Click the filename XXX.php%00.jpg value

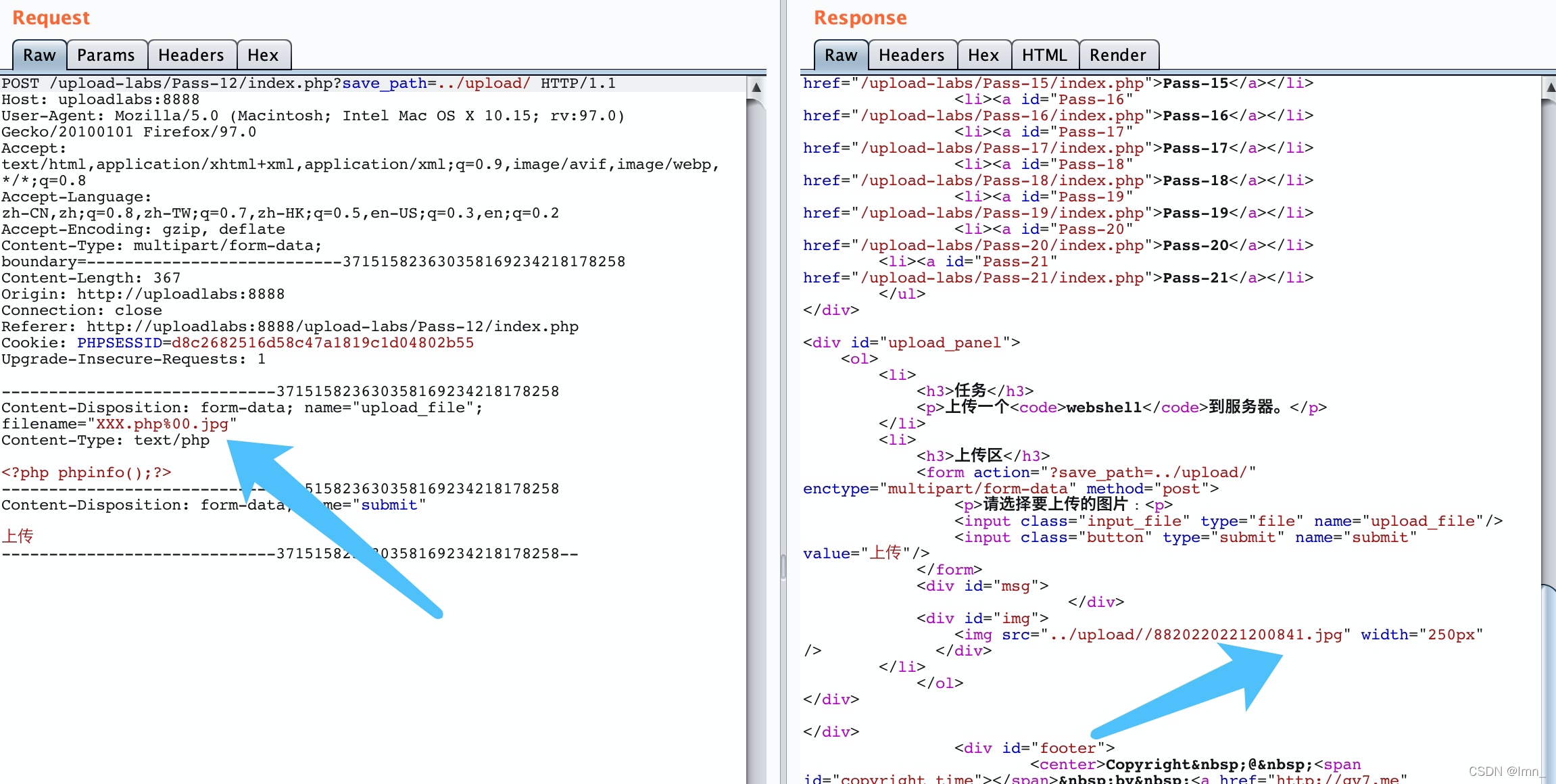tap(162, 424)
